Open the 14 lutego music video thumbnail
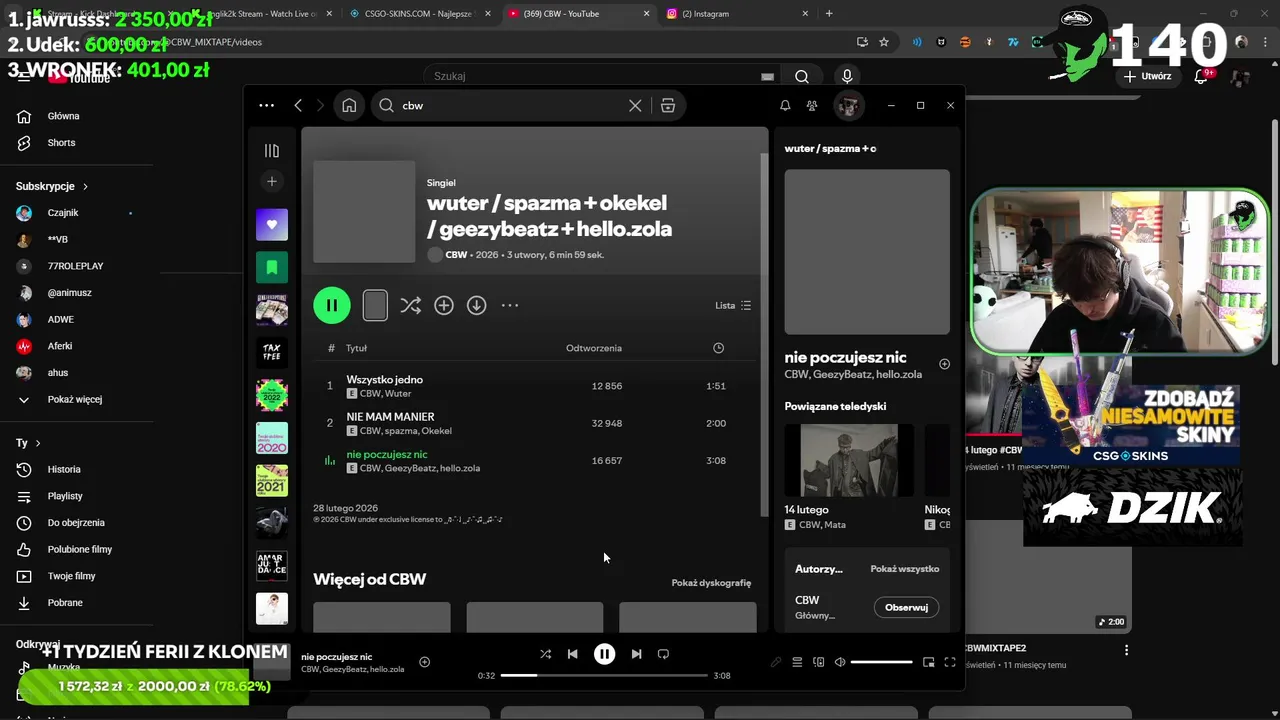Image resolution: width=1280 pixels, height=720 pixels. tap(849, 460)
